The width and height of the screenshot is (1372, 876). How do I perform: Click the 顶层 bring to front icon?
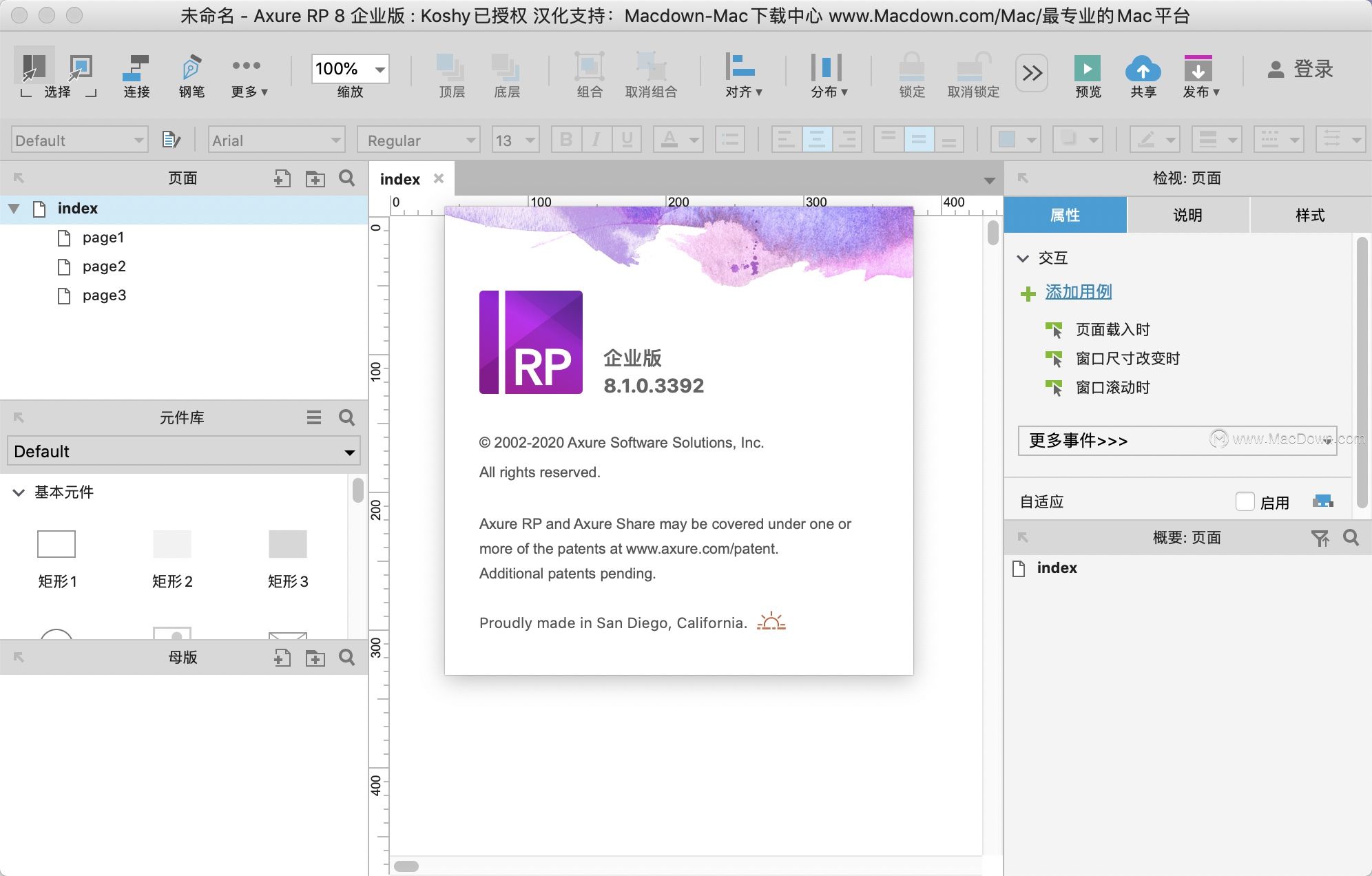(451, 67)
